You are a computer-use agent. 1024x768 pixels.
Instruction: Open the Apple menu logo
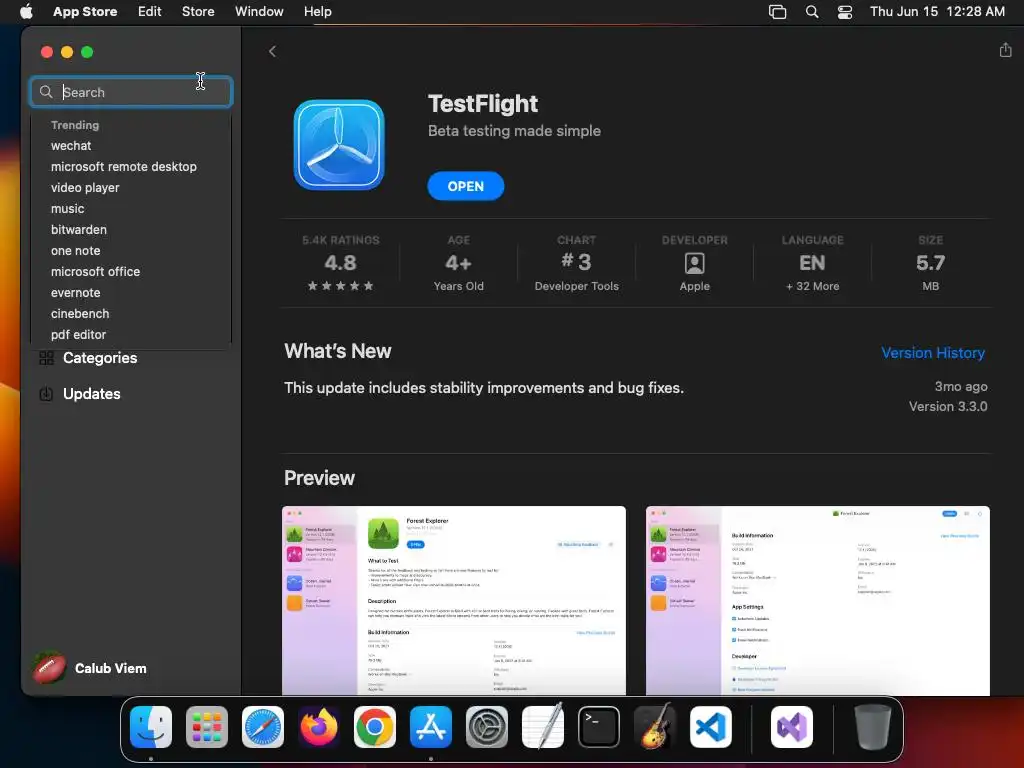[x=26, y=11]
